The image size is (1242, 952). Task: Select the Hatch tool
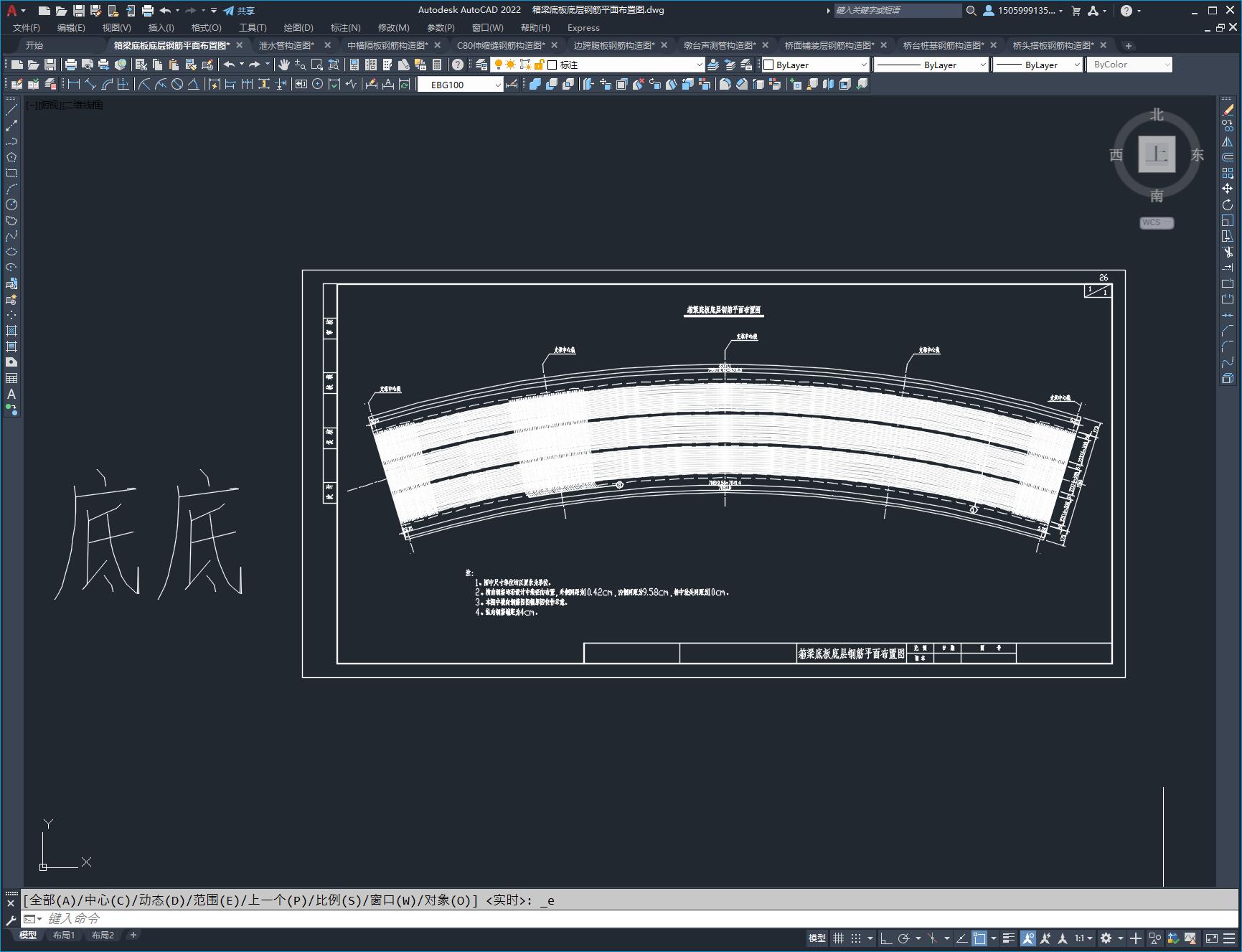(11, 331)
